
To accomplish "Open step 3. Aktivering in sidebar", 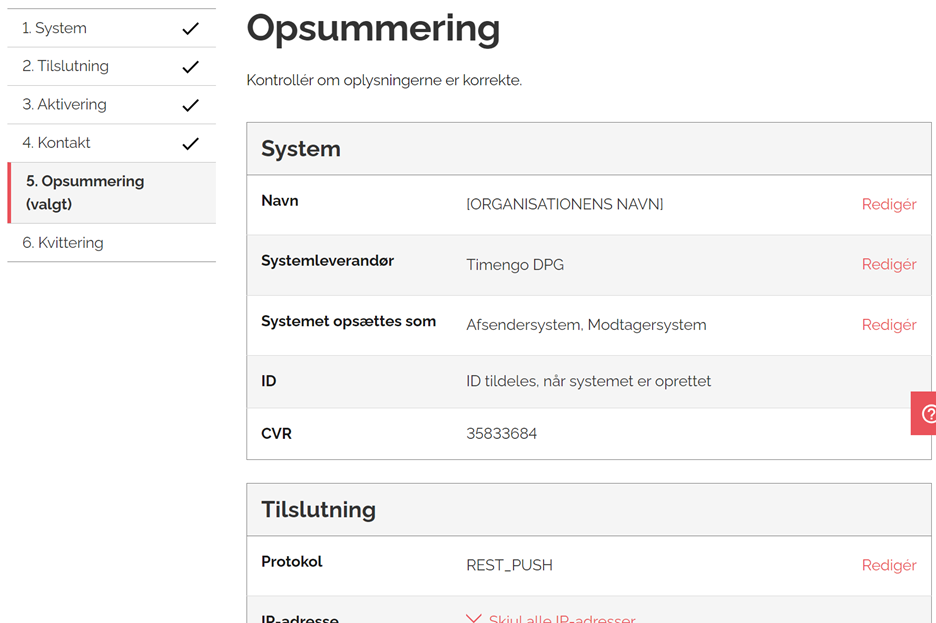I will [x=64, y=104].
